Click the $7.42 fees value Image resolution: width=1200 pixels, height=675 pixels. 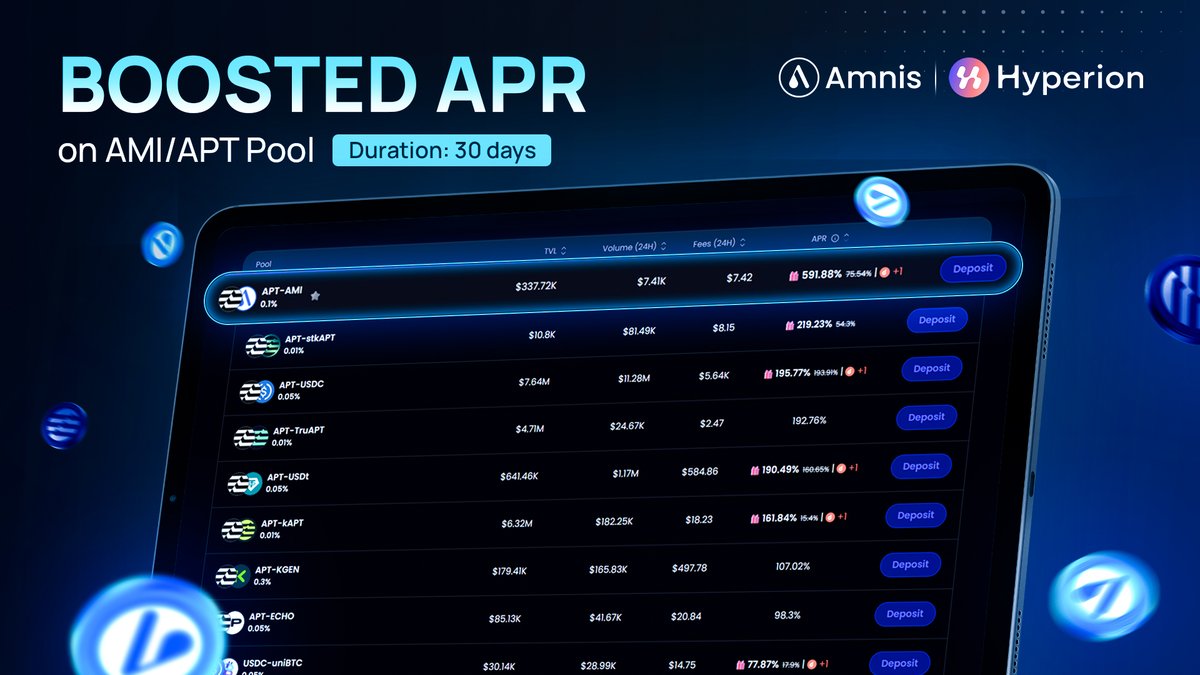pos(740,277)
